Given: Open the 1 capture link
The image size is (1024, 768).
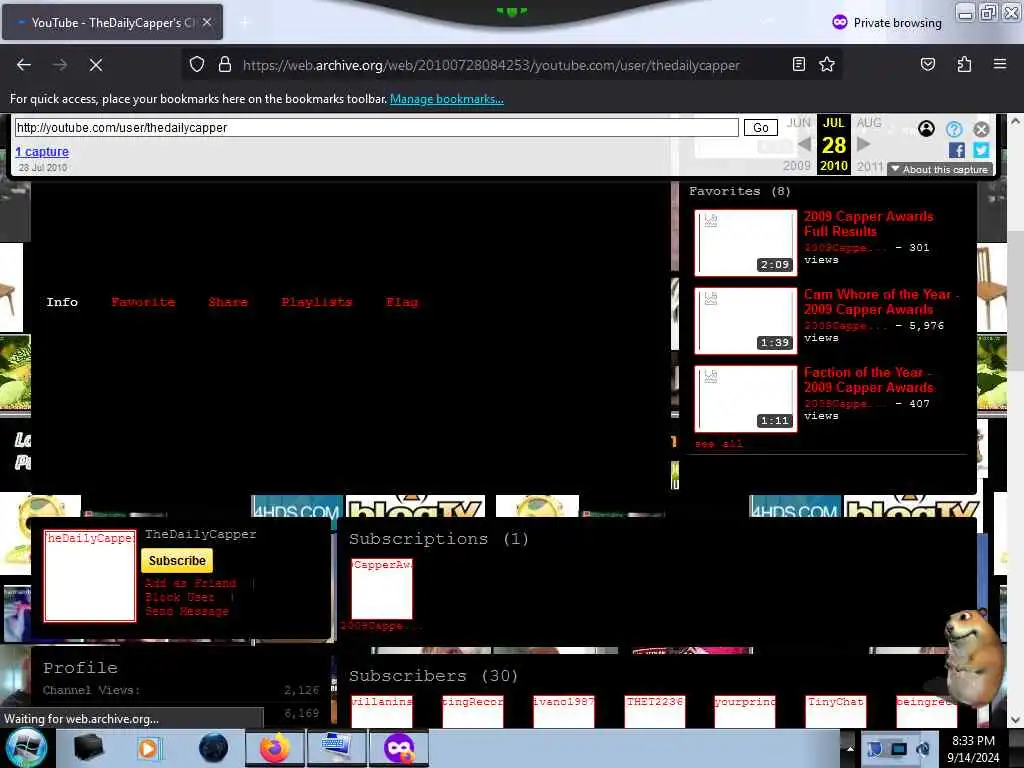Looking at the screenshot, I should 42,152.
